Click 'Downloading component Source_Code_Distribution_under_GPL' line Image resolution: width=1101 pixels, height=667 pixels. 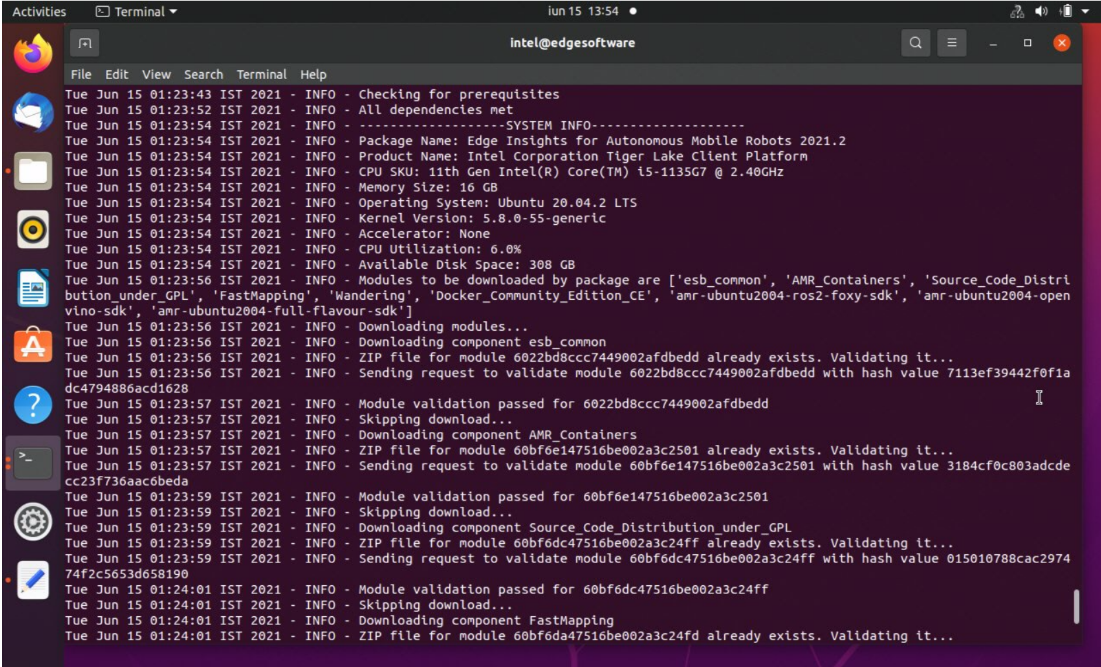[x=428, y=527]
